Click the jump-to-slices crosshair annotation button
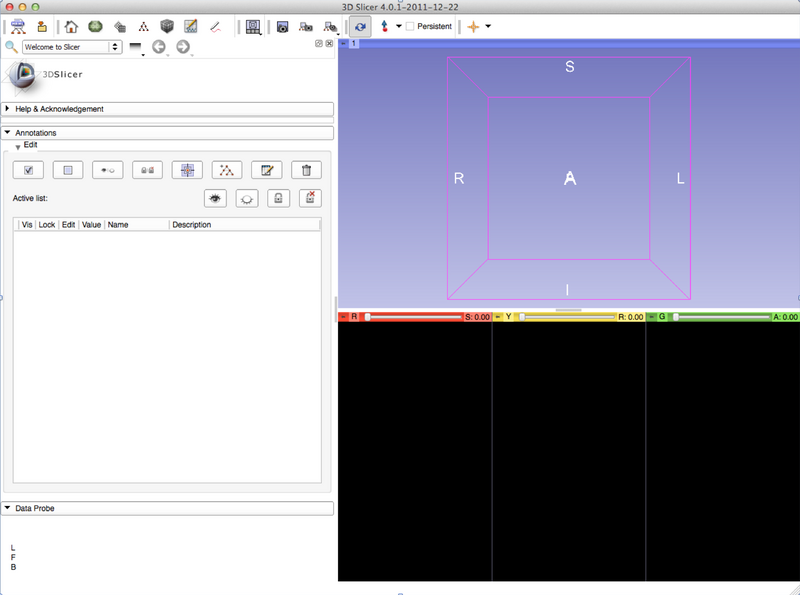The width and height of the screenshot is (800, 595). coord(187,170)
